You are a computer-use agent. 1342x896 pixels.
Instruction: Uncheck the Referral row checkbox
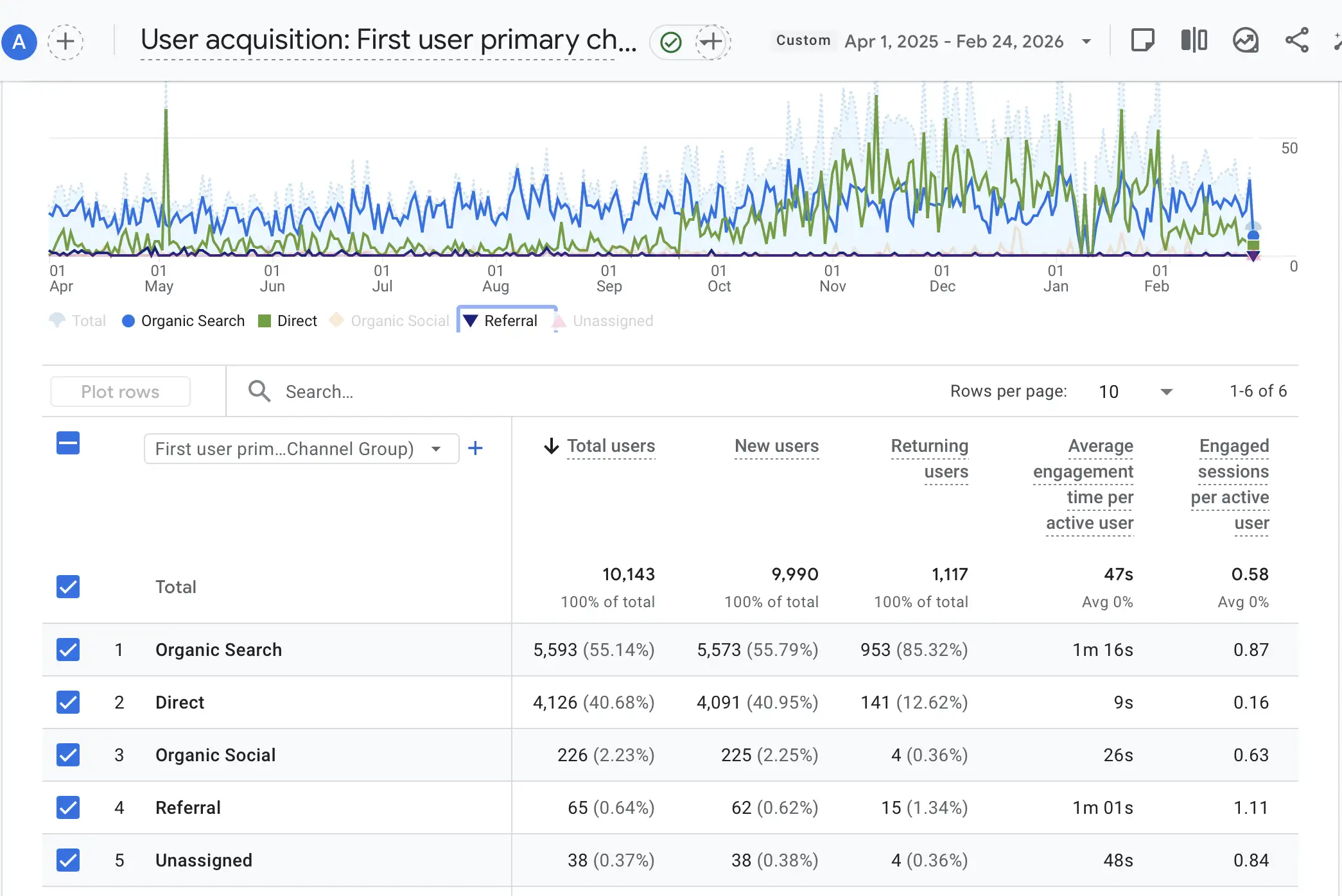[68, 807]
